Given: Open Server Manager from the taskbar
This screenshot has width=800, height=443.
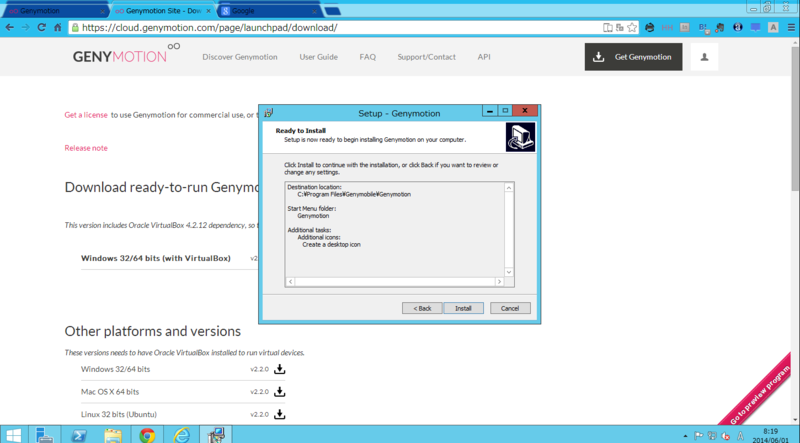Looking at the screenshot, I should tap(45, 435).
